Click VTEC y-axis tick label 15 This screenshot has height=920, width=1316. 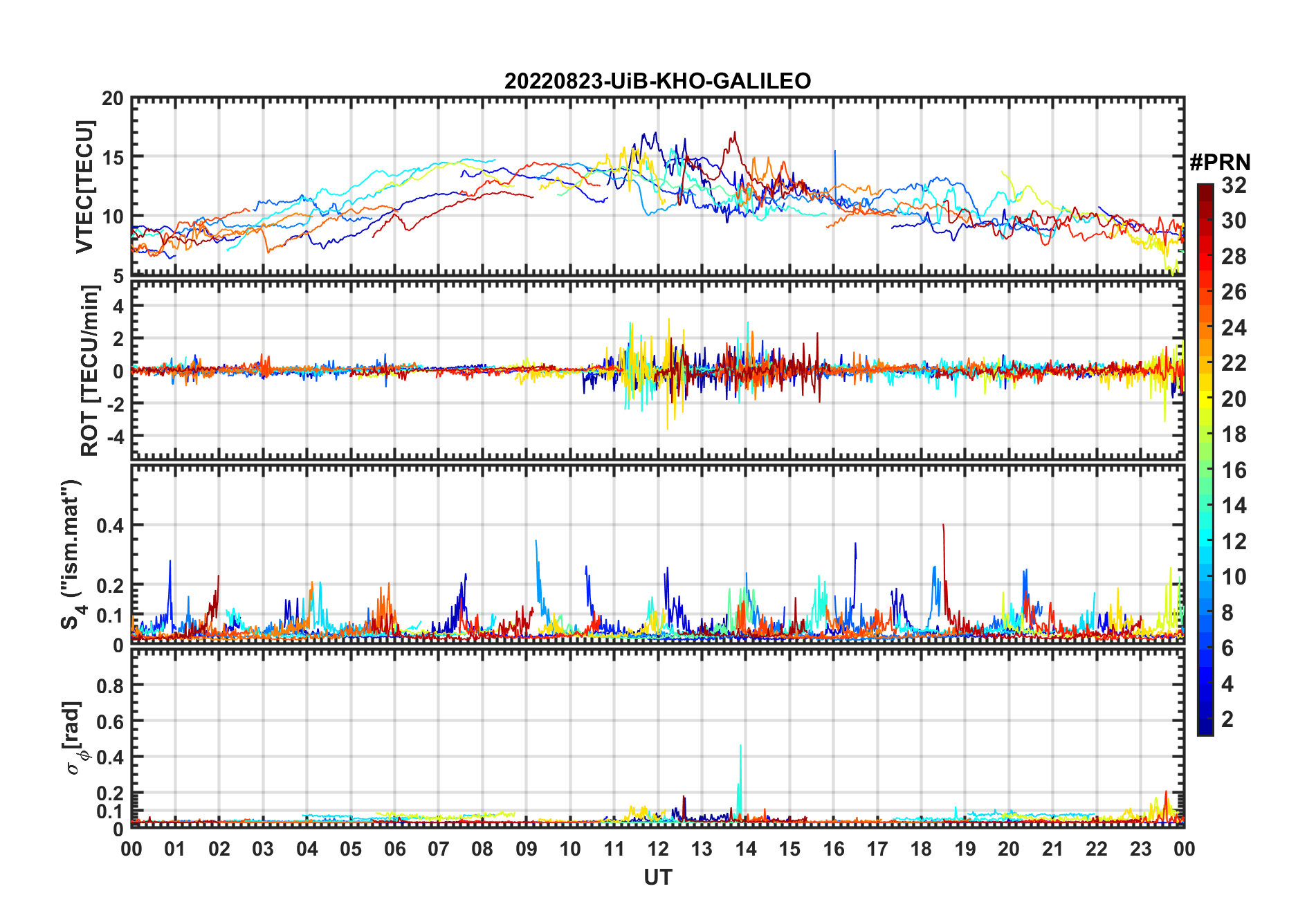[x=113, y=158]
